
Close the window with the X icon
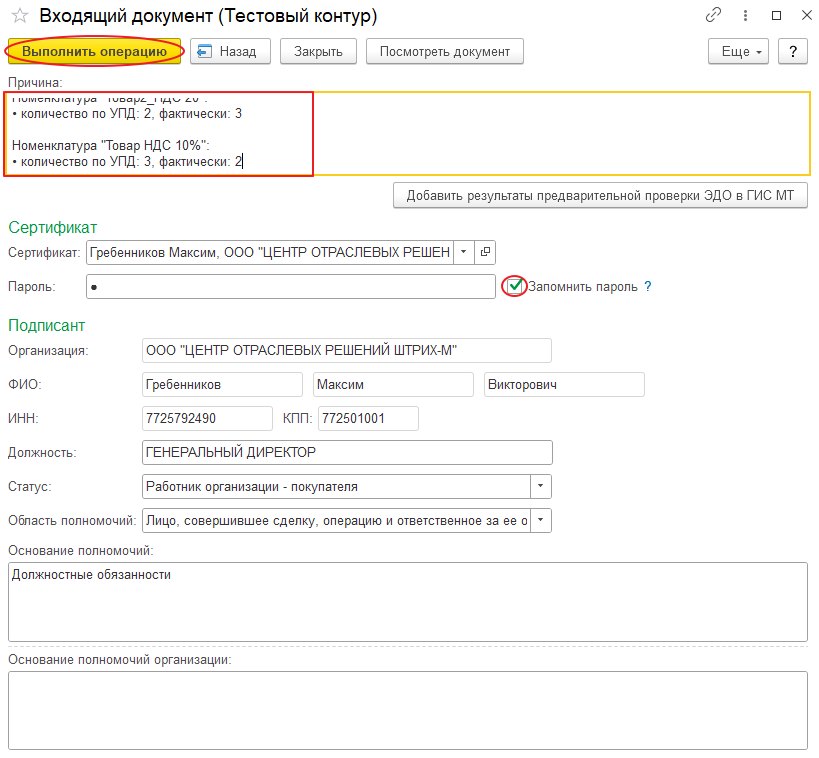[806, 16]
